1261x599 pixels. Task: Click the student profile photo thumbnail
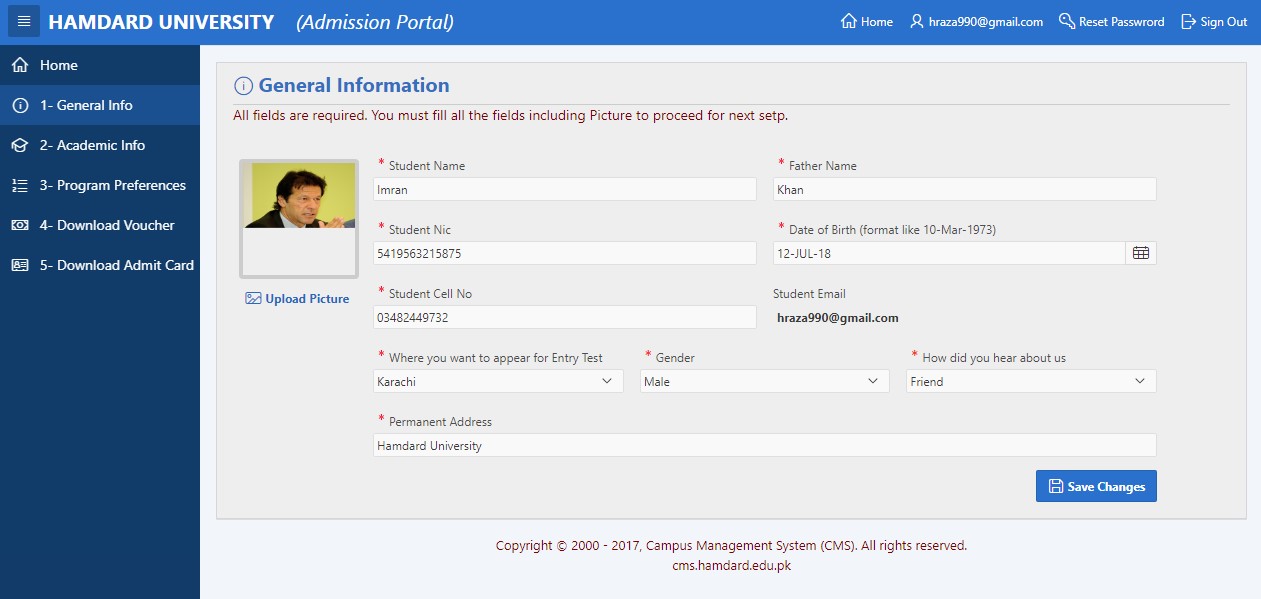click(x=299, y=218)
